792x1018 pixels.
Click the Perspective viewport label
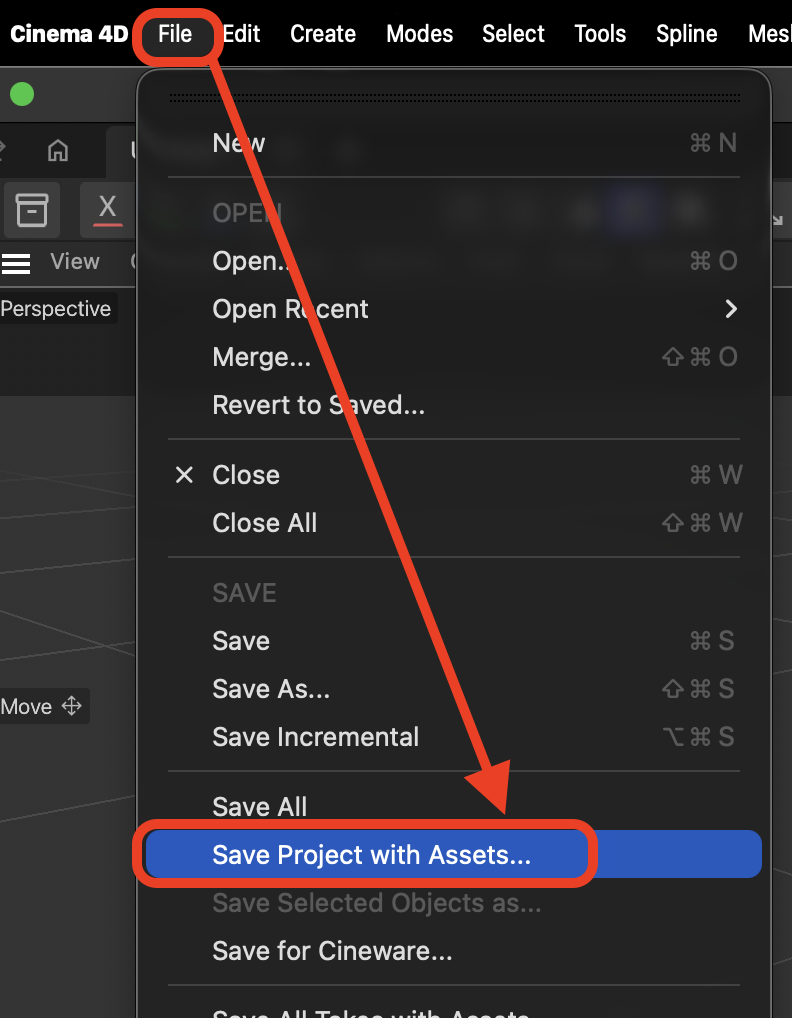click(x=56, y=309)
